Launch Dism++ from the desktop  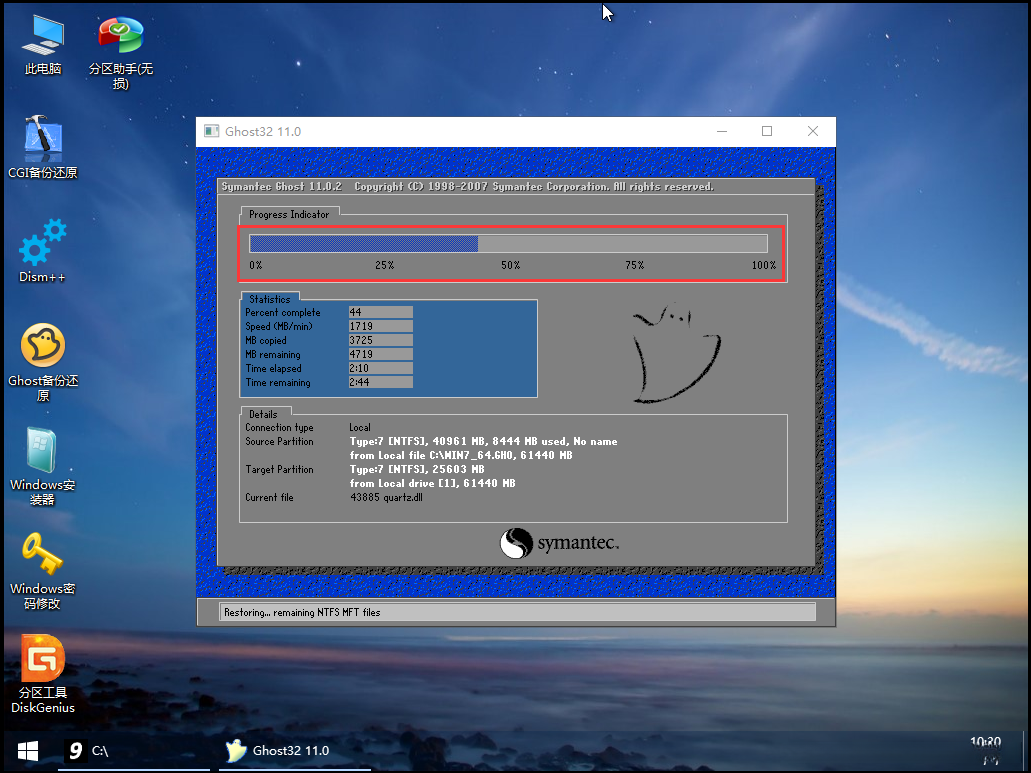[43, 251]
